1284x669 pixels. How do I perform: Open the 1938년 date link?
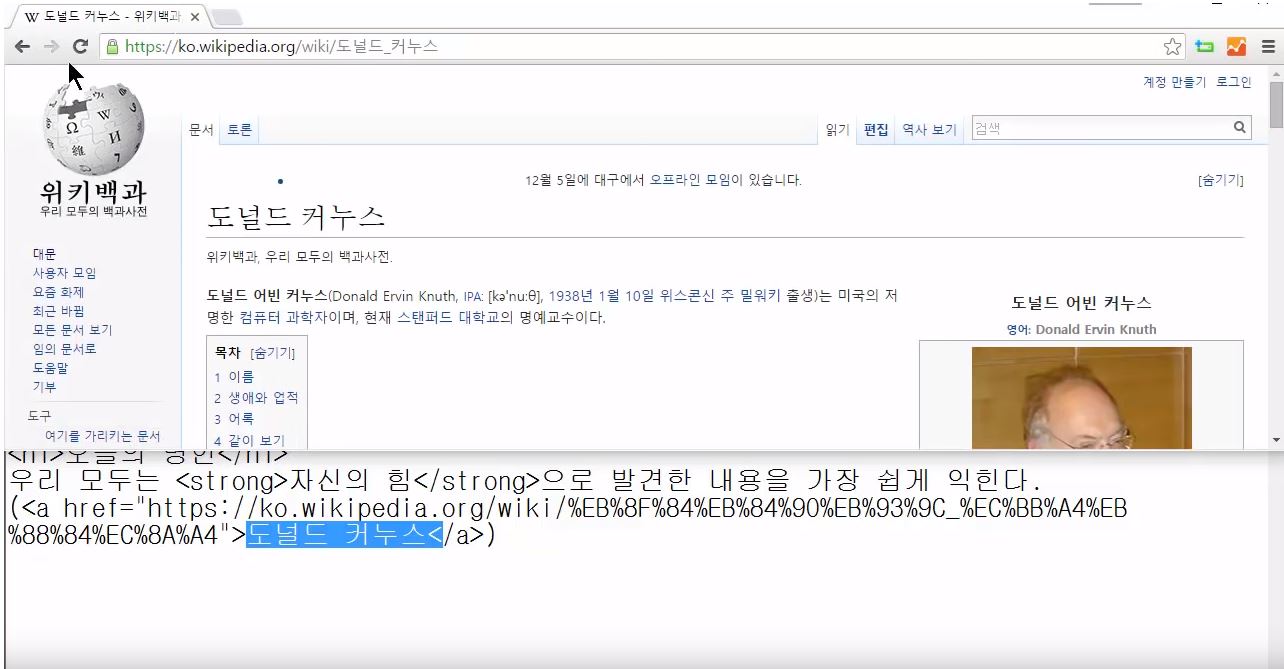(570, 296)
